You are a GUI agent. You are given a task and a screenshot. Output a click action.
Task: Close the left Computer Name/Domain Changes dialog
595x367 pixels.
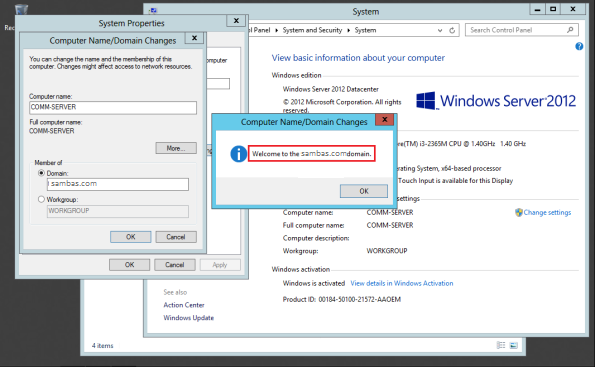click(194, 38)
